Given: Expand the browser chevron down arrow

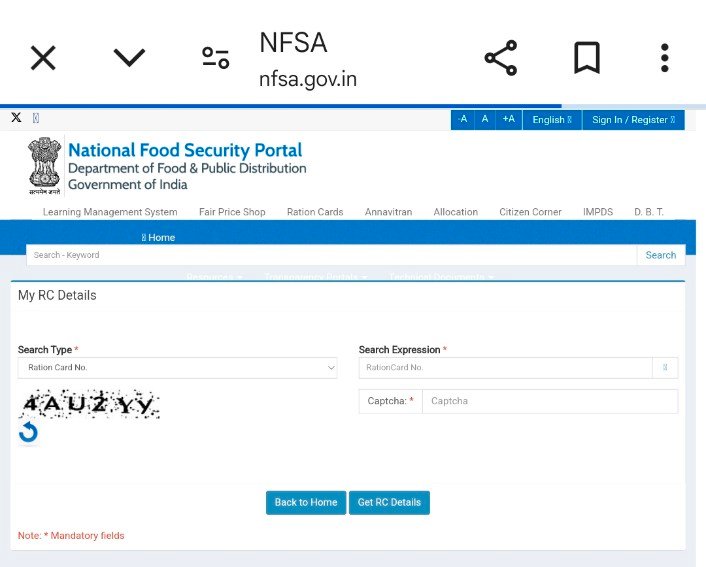Looking at the screenshot, I should pyautogui.click(x=129, y=58).
